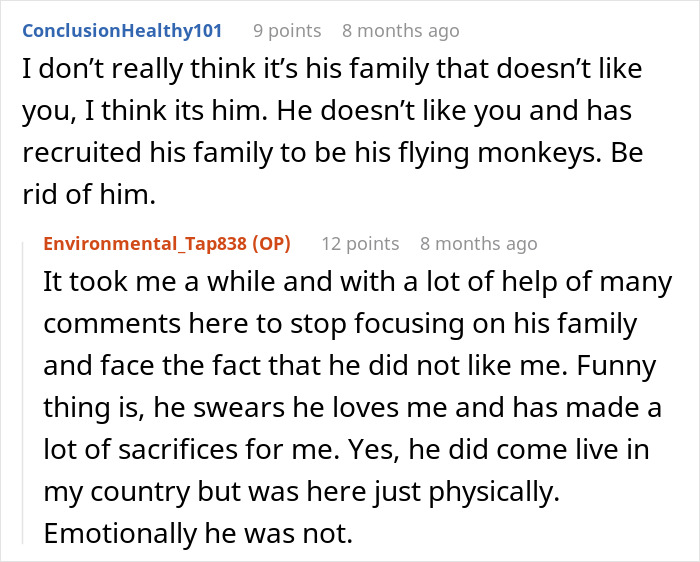Click the line "comments here to stop focusing"
This screenshot has width=700, height=562.
point(340,324)
